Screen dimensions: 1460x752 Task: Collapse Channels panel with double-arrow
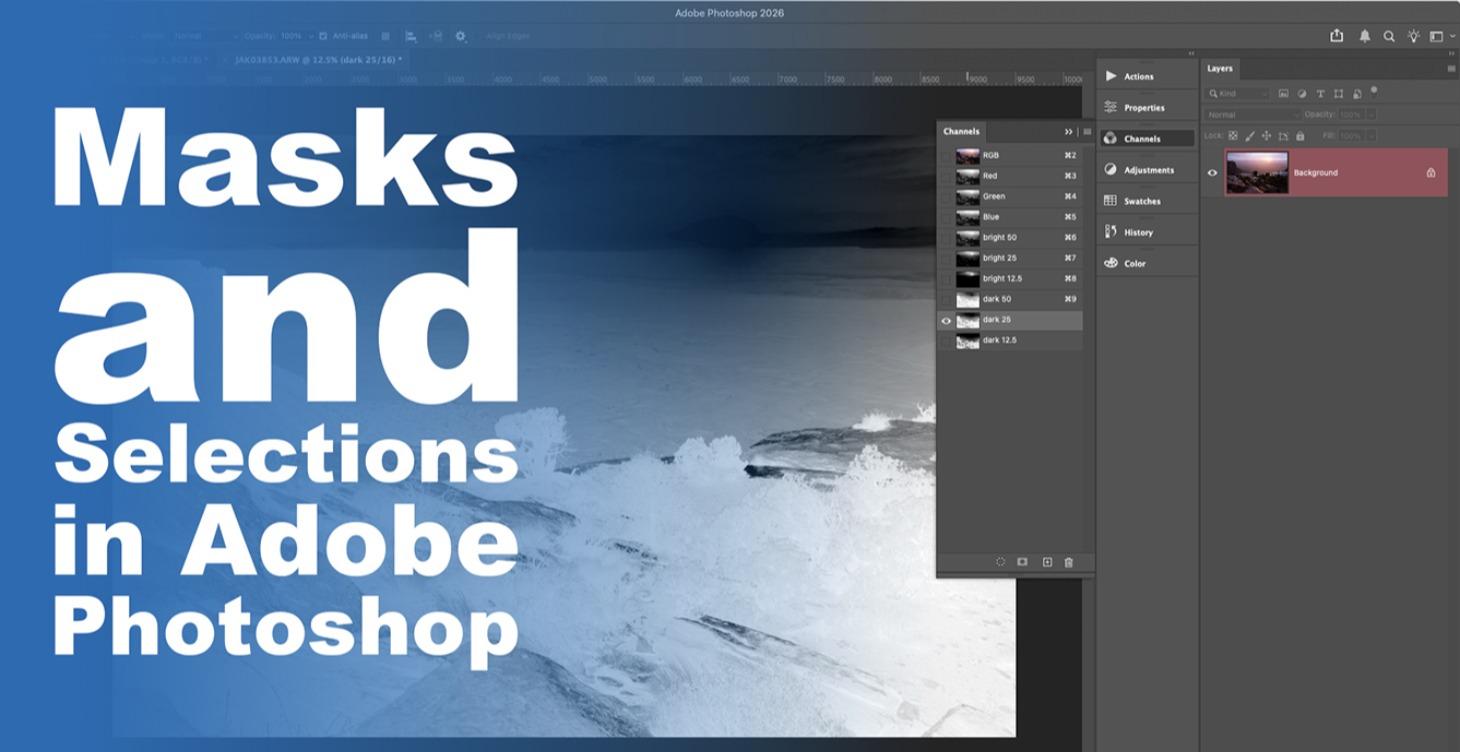pos(1069,132)
